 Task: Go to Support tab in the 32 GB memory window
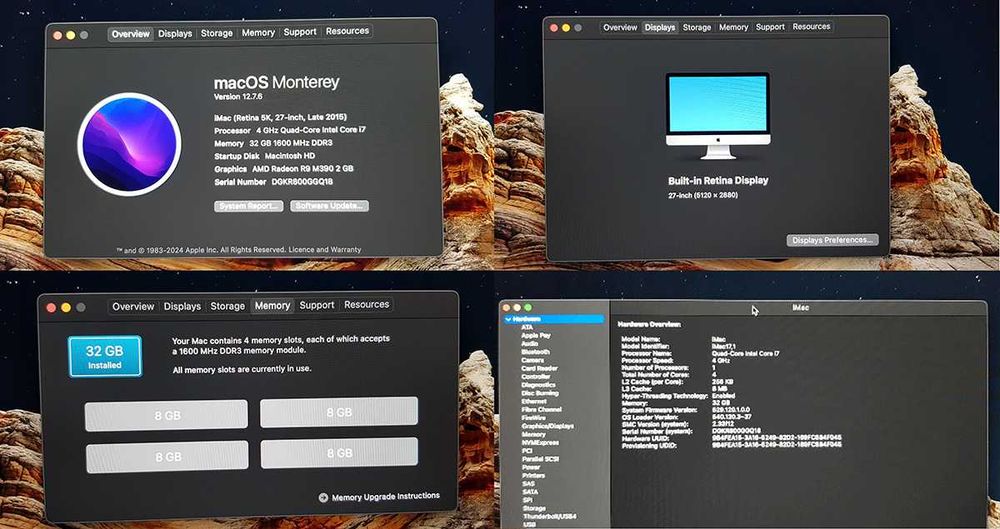point(317,305)
